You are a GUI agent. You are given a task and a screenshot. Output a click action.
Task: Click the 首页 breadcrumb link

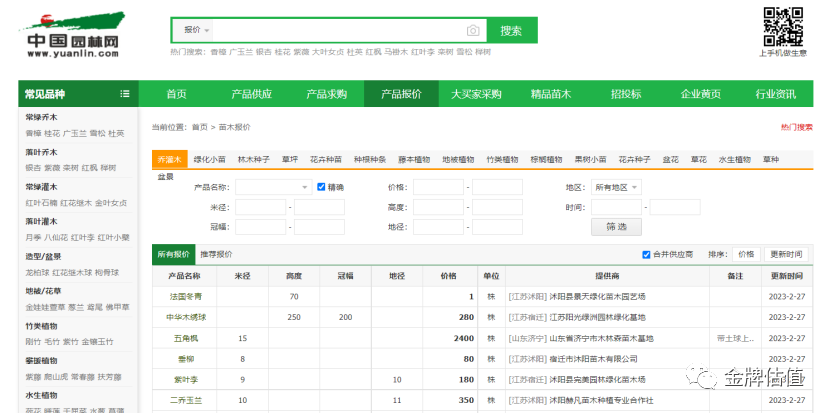point(200,127)
